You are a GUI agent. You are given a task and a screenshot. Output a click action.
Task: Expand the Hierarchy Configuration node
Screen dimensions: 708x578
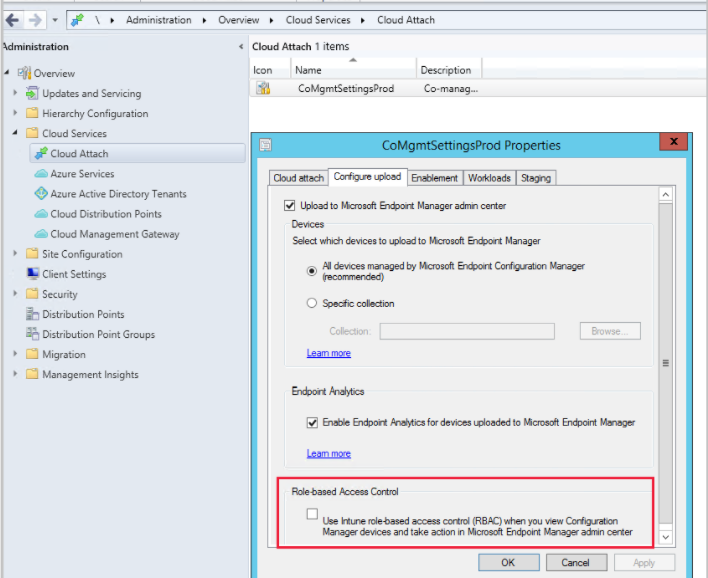[15, 112]
